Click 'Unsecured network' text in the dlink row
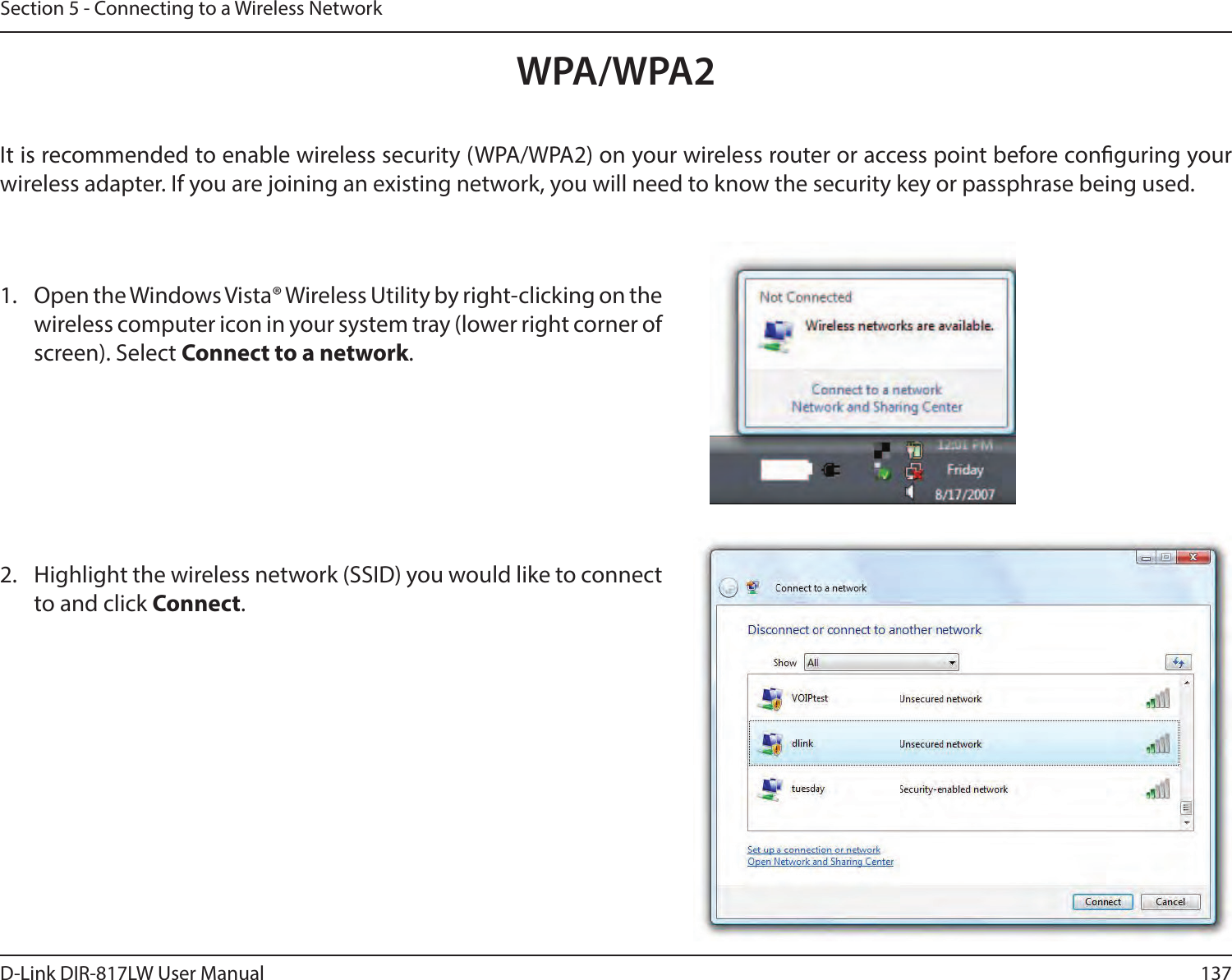The height and width of the screenshot is (980, 1232). point(940,744)
